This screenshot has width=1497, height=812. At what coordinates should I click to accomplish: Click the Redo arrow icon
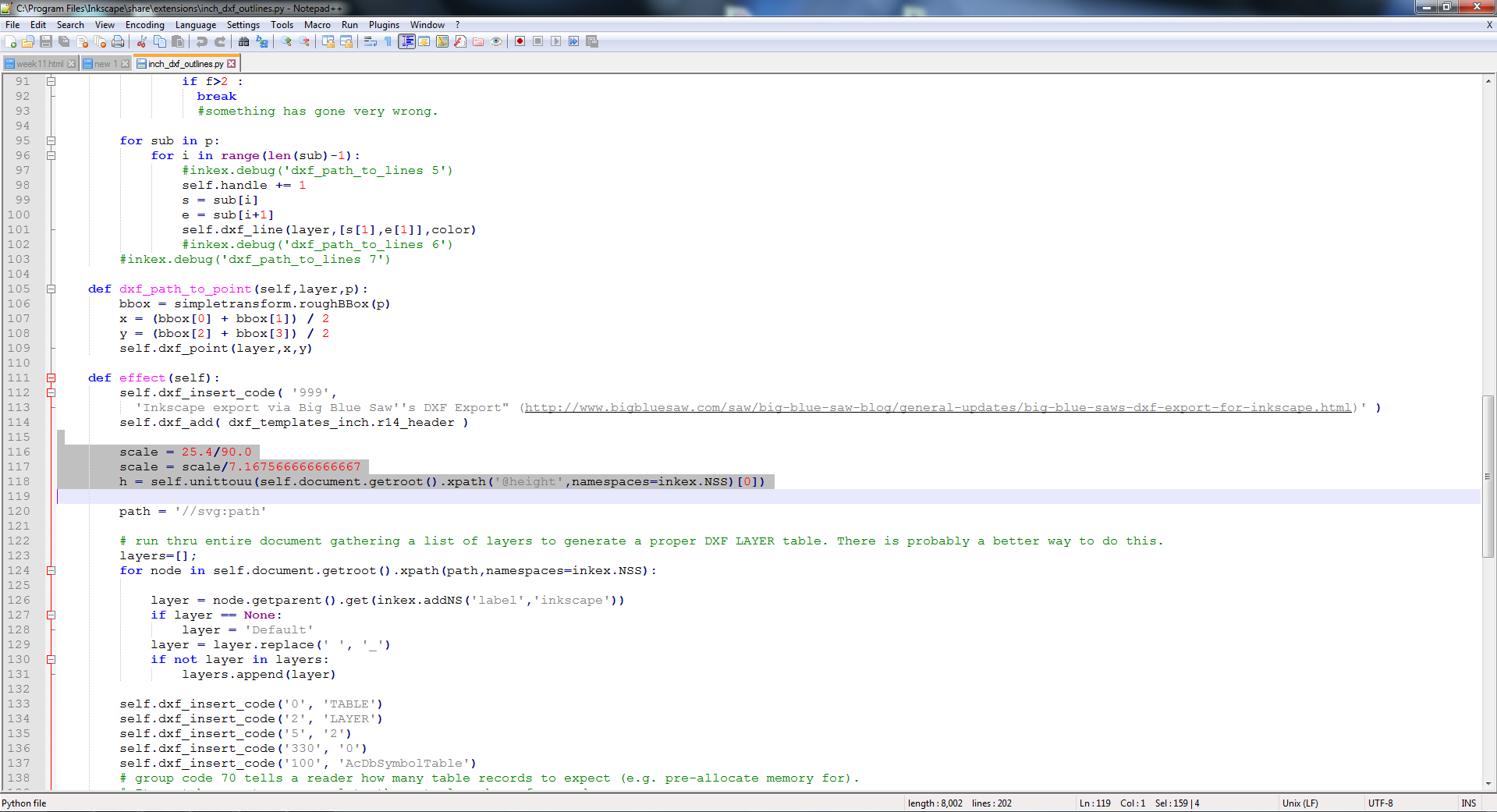[220, 41]
